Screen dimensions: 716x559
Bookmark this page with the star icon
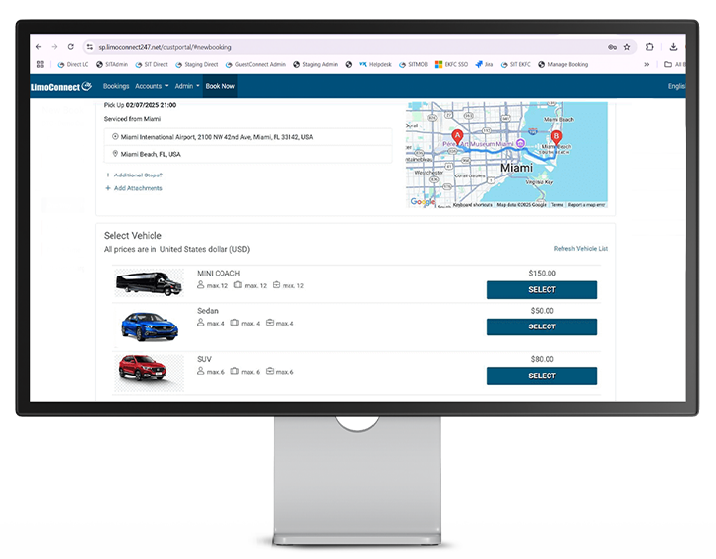pos(627,46)
